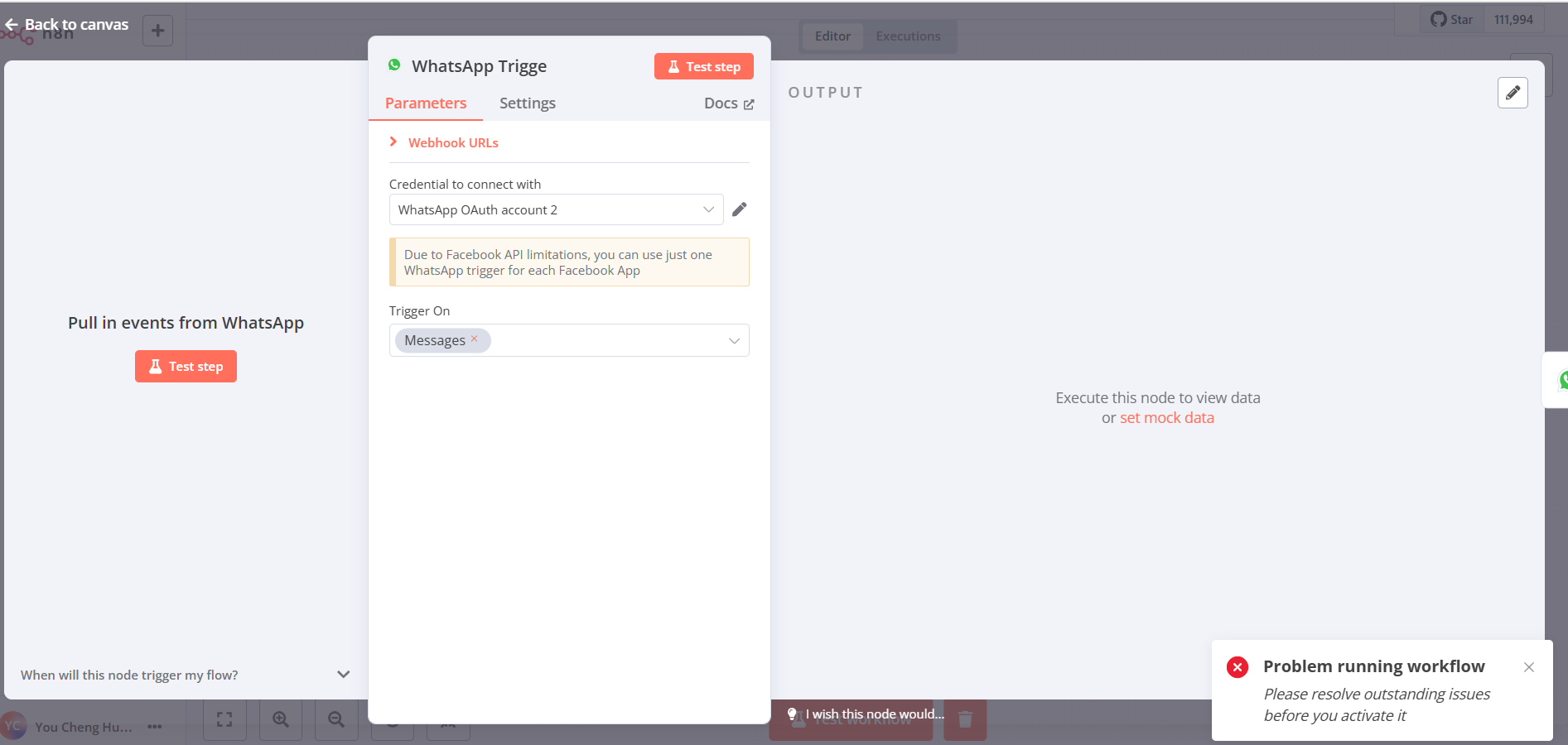Click I wish this node would feedback

pos(866,714)
